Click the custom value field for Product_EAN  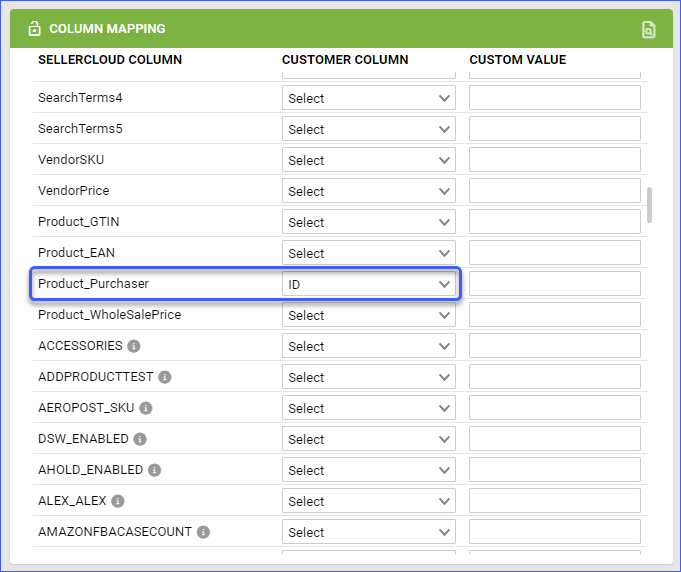[554, 253]
